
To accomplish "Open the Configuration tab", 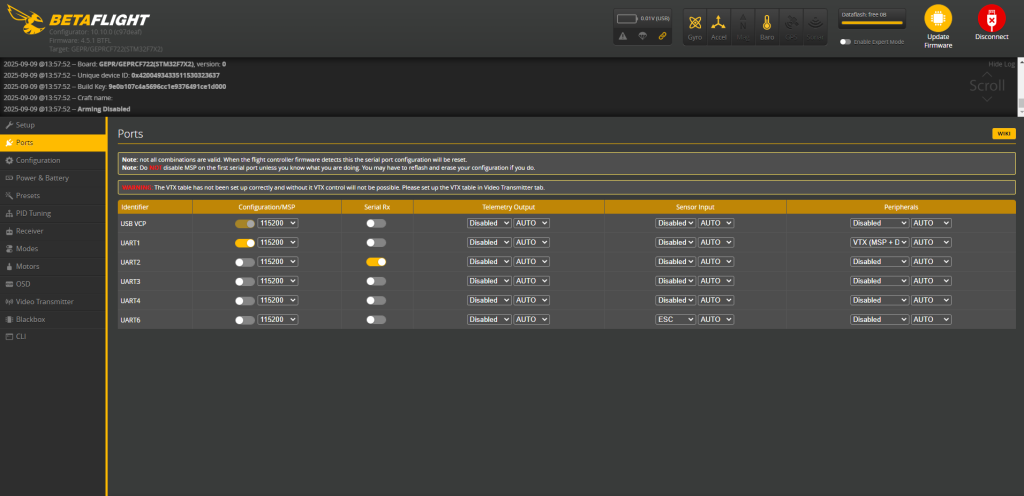I will tap(53, 160).
